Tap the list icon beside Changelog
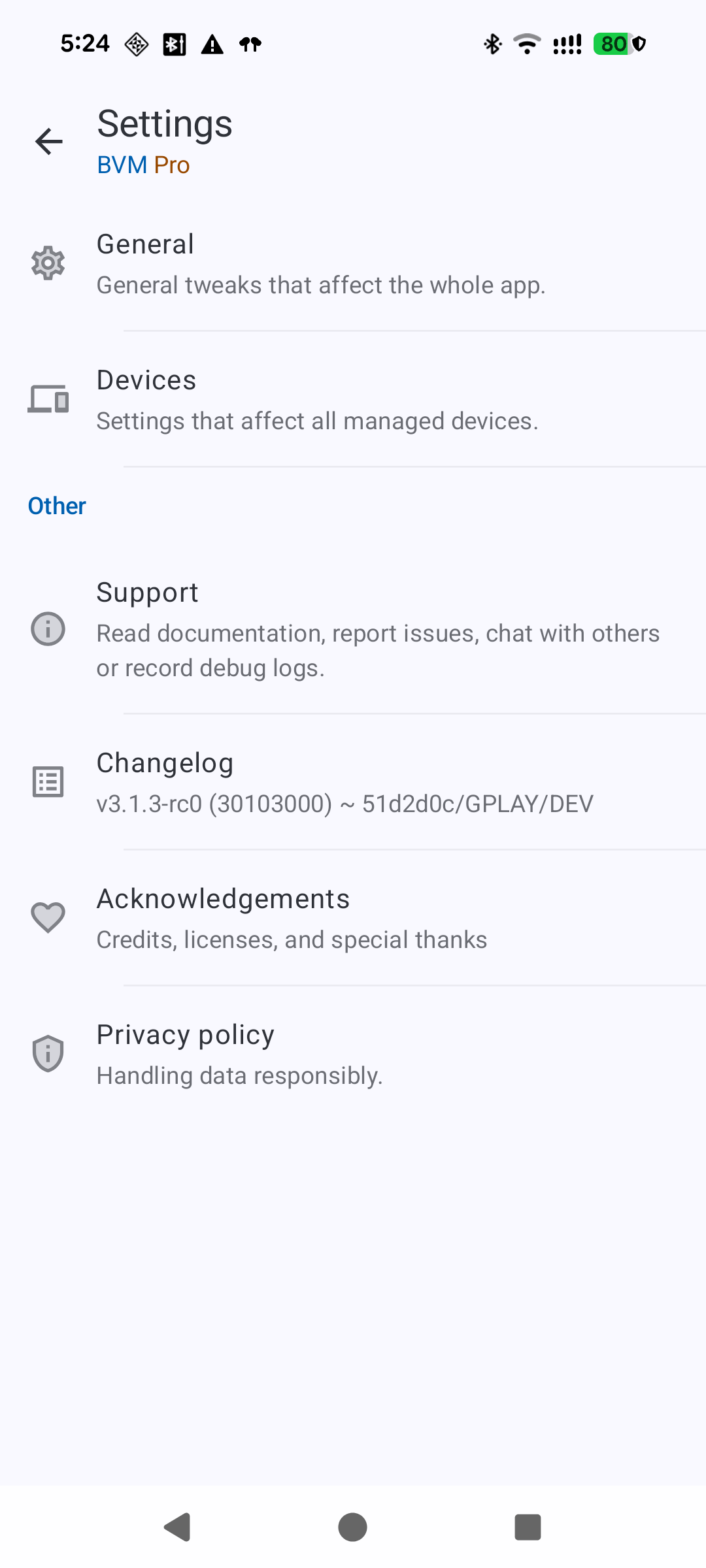The width and height of the screenshot is (706, 1568). click(48, 782)
